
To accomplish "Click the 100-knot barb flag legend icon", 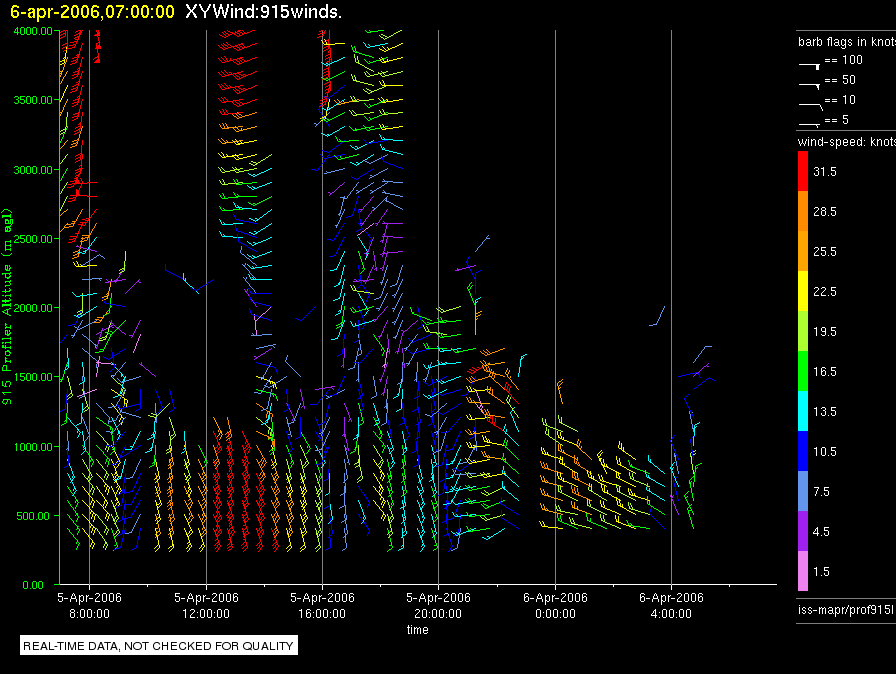I will tap(809, 63).
